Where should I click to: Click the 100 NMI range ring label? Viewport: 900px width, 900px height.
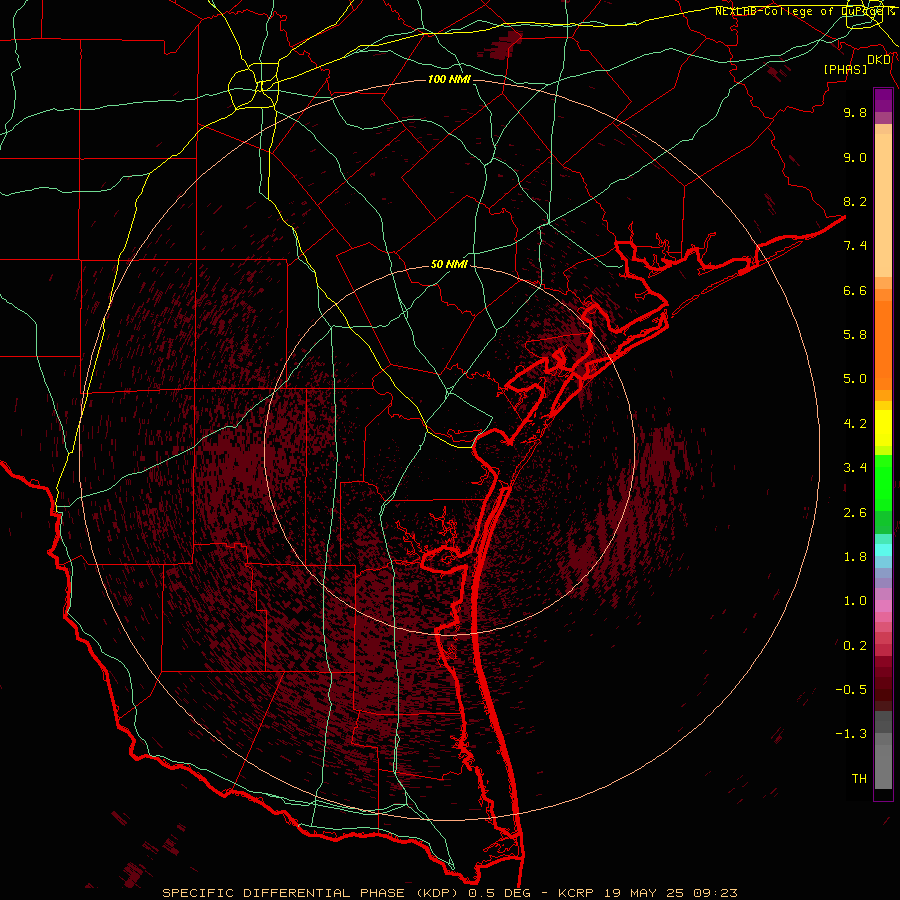pyautogui.click(x=449, y=79)
